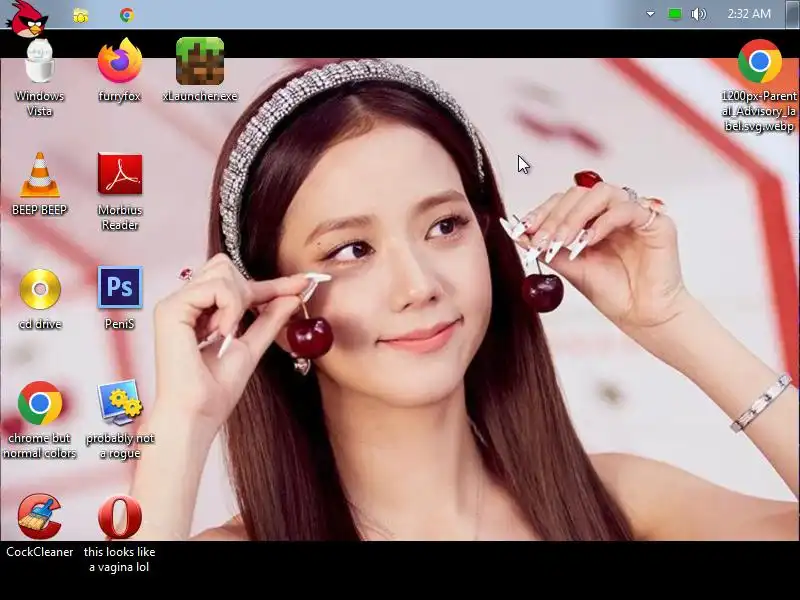Select the red Opera browser icon

[x=120, y=517]
